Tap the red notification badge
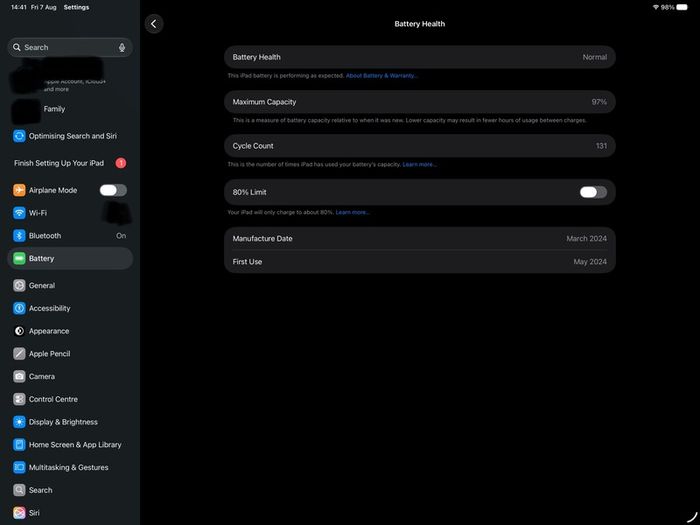This screenshot has width=700, height=525. click(121, 163)
